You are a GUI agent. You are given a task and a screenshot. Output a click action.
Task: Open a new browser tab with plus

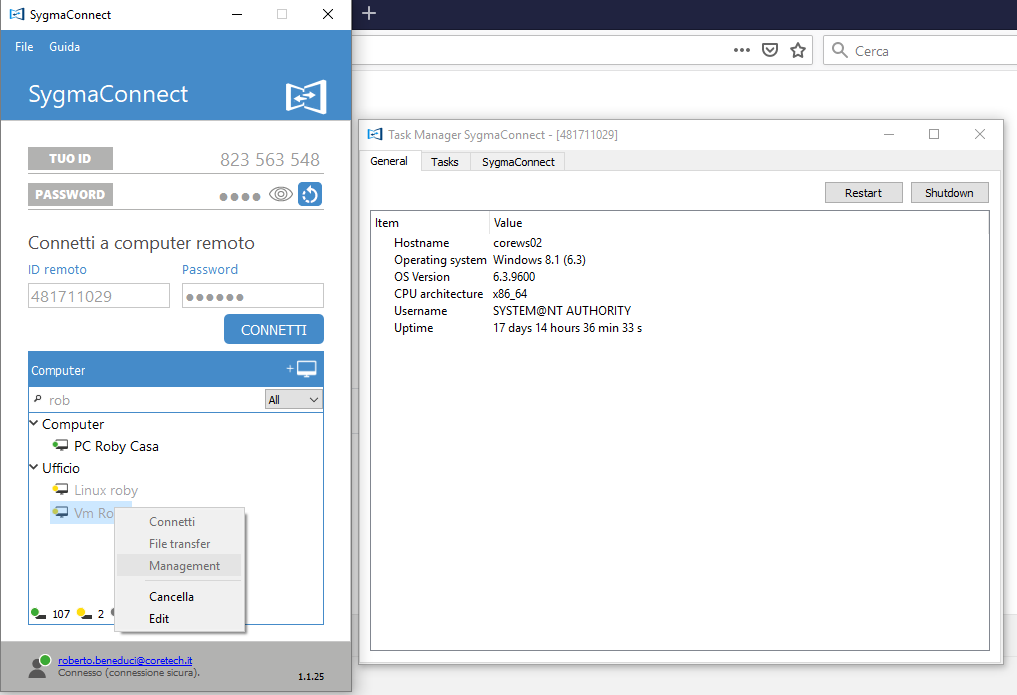[369, 13]
